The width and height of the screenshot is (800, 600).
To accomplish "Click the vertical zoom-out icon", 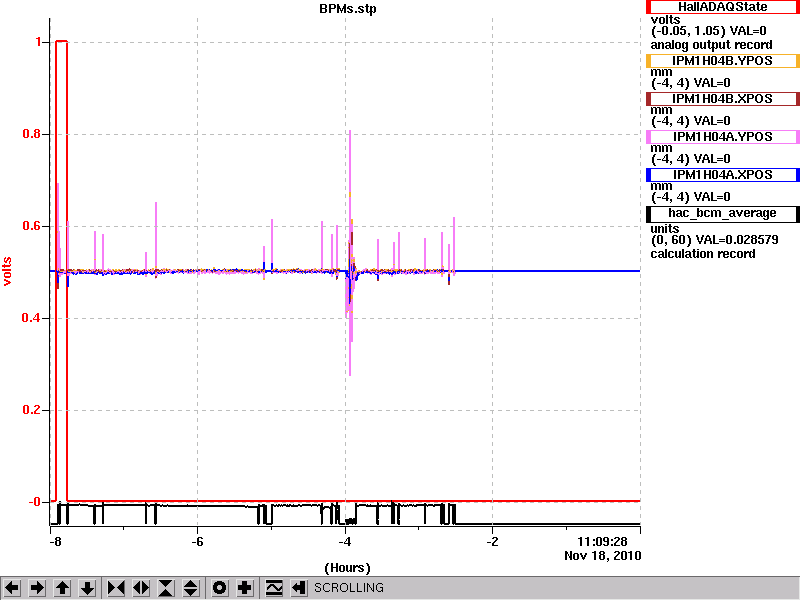I will [190, 588].
